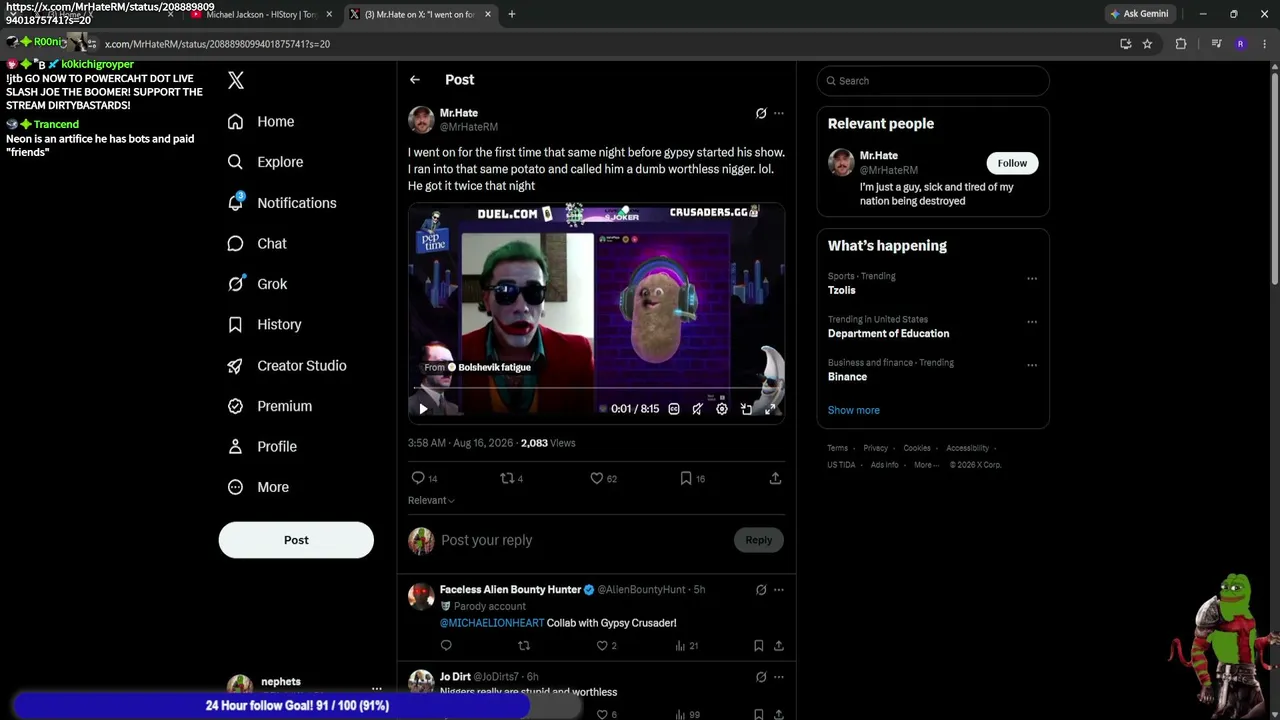Select the Mr.Hate on X browser tab
Viewport: 1280px width, 720px height.
coord(420,14)
